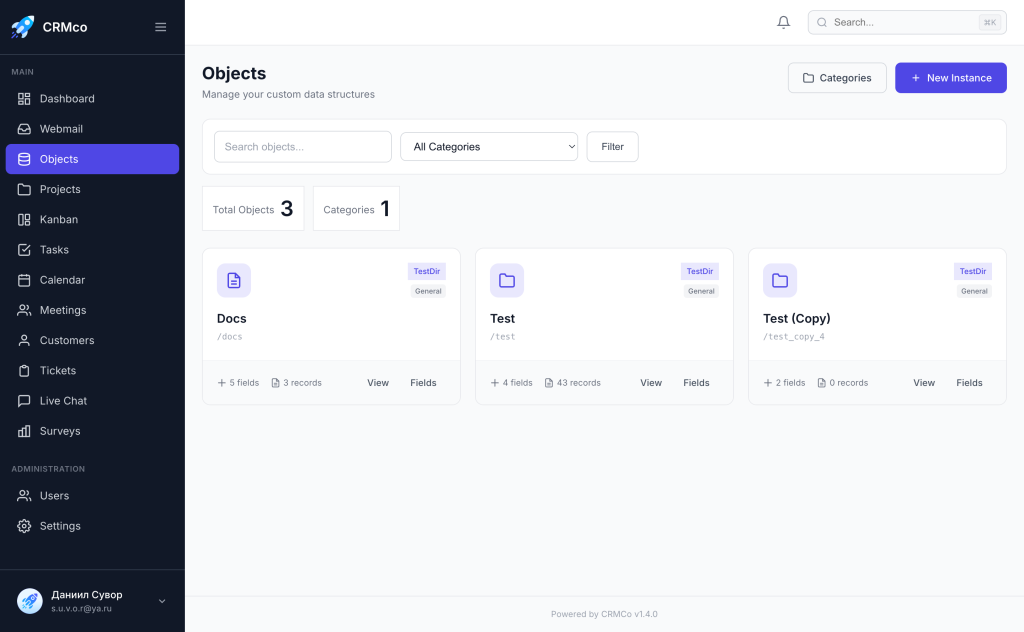The width and height of the screenshot is (1024, 632).
Task: Expand the user profile menu chevron
Action: 162,601
